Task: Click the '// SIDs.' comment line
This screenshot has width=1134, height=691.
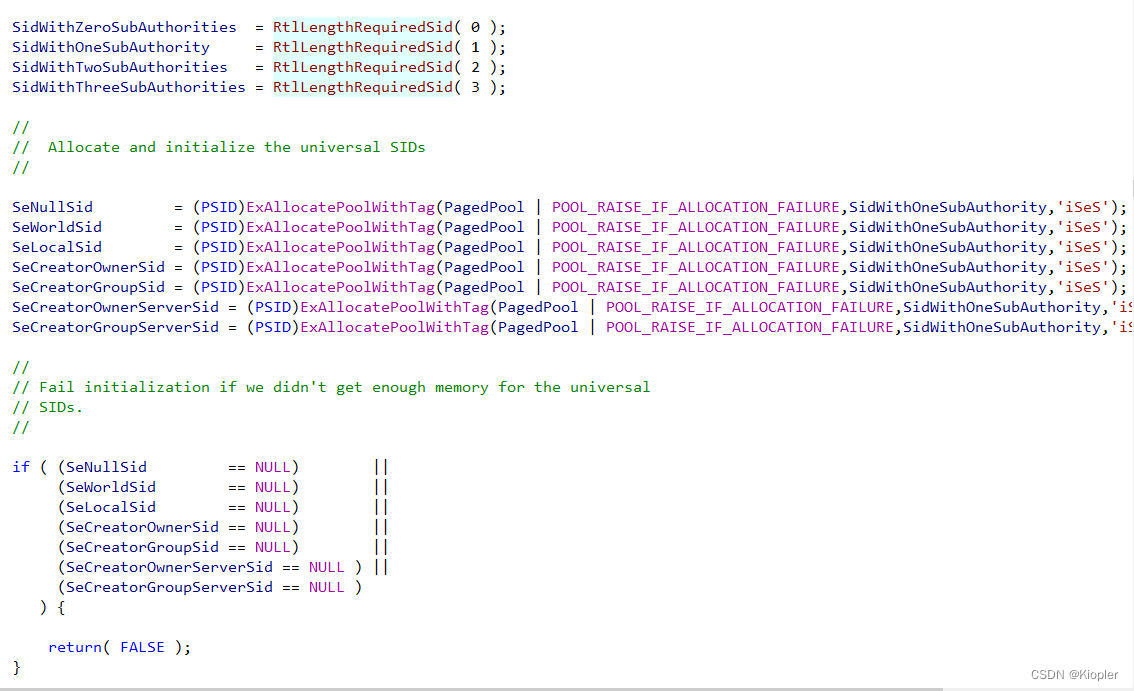Action: (47, 408)
